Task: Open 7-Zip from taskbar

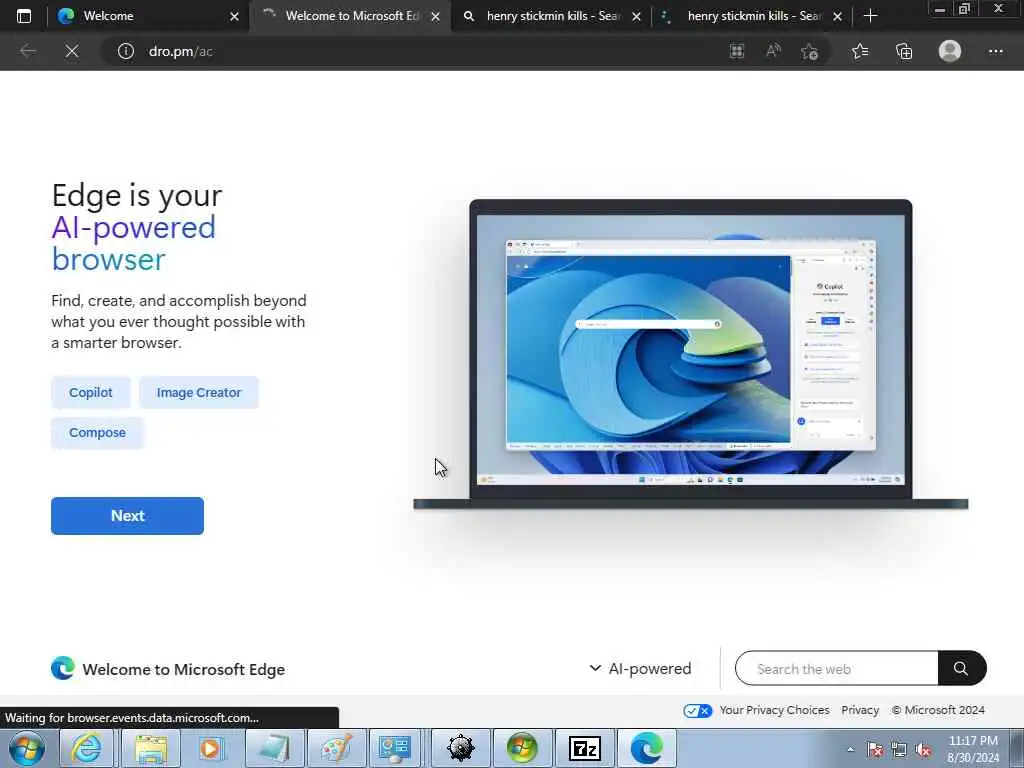Action: [584, 748]
